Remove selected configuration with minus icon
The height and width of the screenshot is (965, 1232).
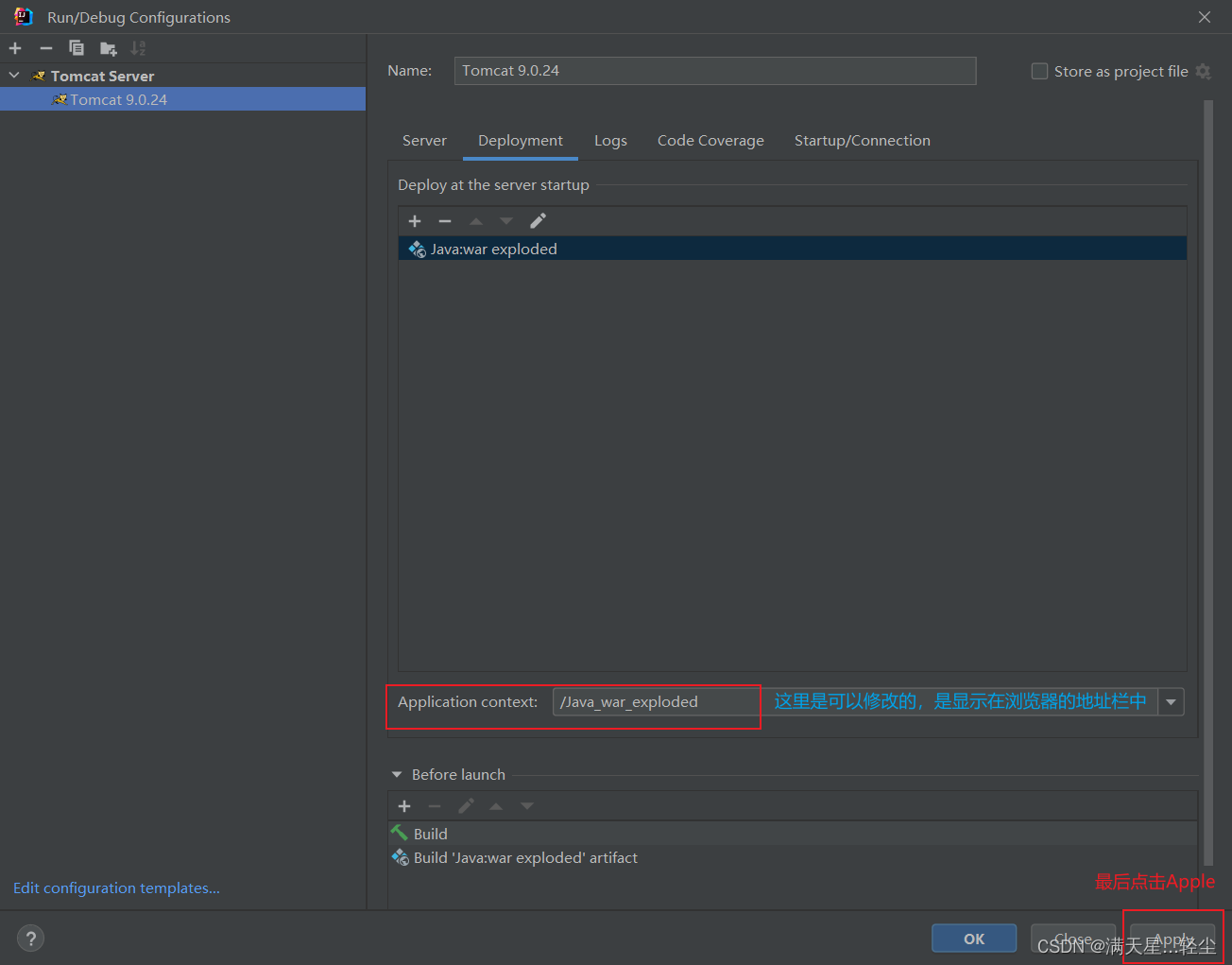pos(45,48)
